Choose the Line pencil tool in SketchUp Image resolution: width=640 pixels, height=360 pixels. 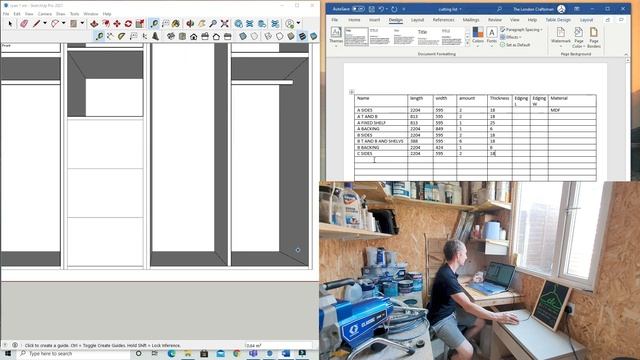pos(37,24)
